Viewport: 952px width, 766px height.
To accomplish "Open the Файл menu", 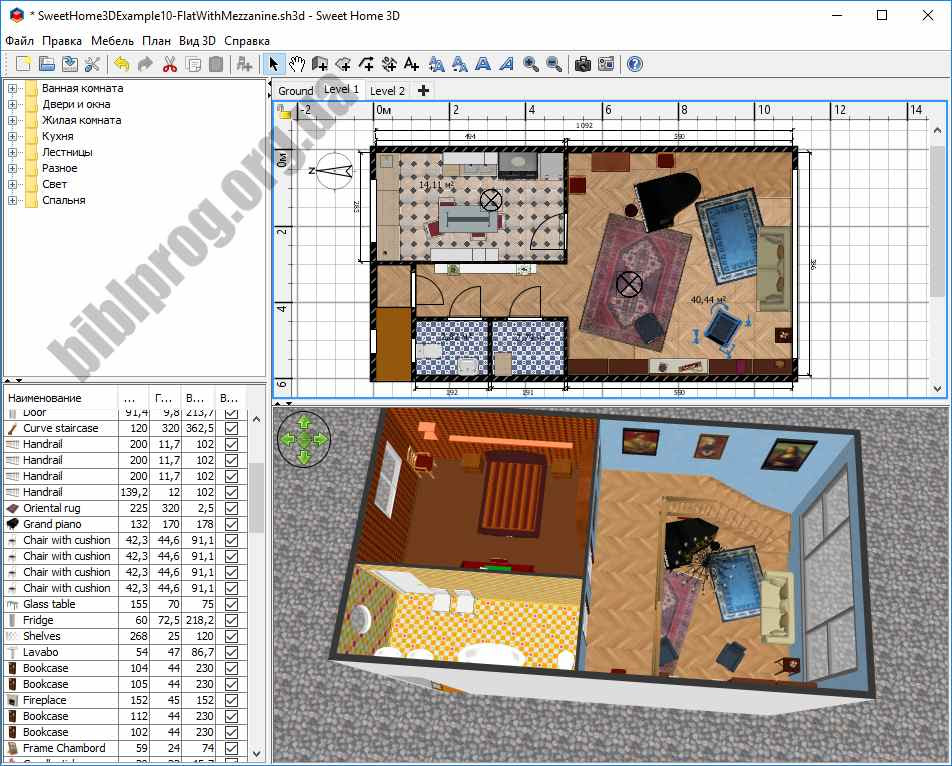I will click(19, 41).
